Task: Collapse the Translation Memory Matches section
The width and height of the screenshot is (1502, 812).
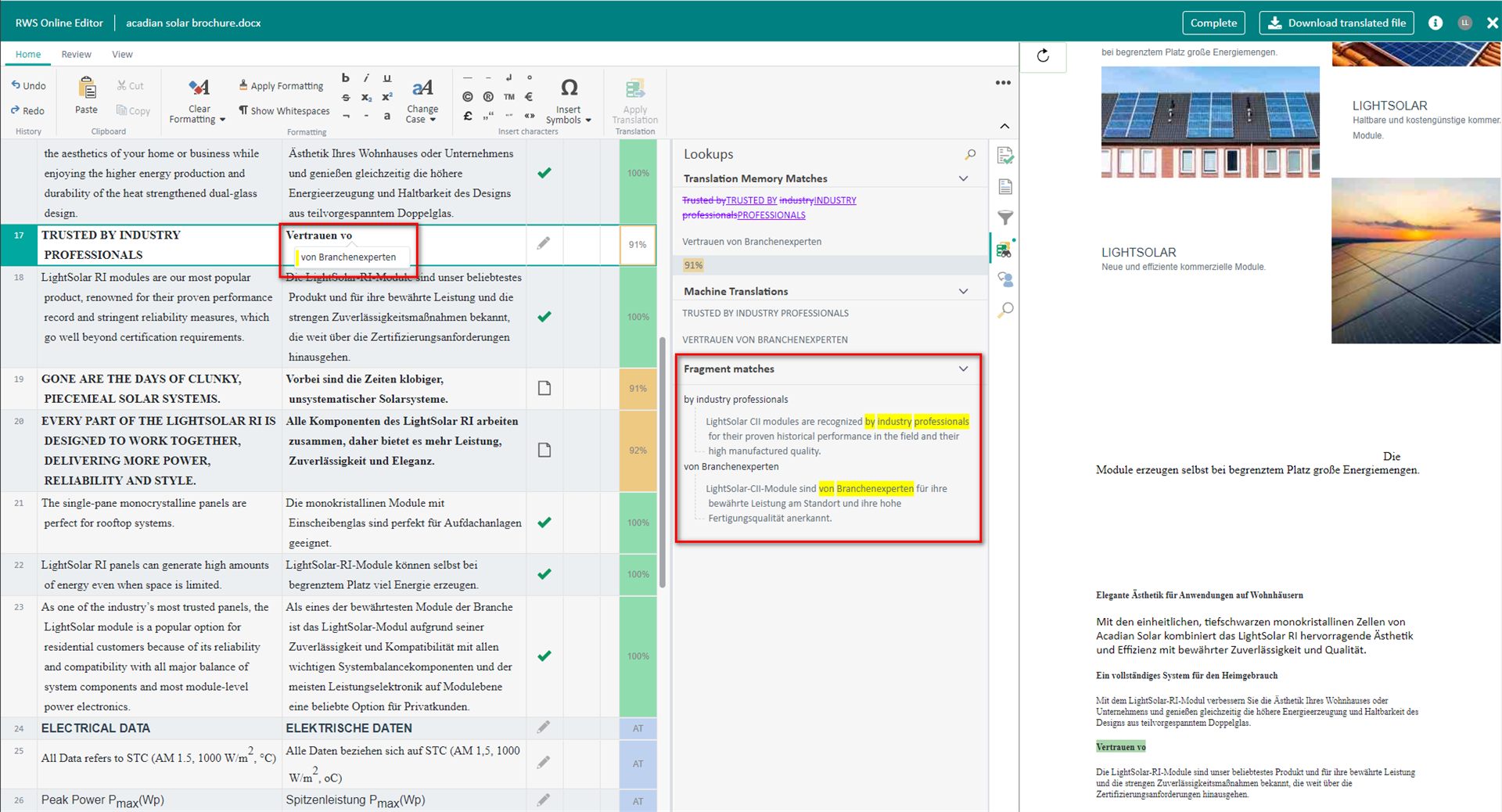Action: [963, 179]
